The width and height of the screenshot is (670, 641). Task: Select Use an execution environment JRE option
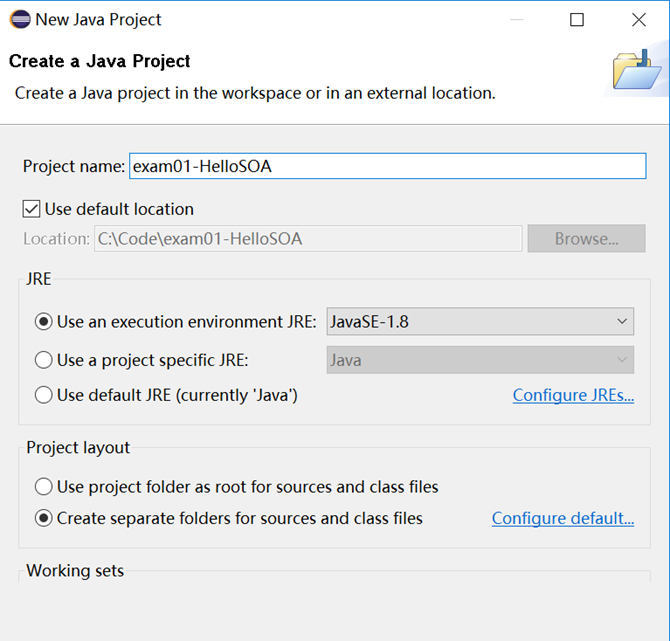click(43, 322)
